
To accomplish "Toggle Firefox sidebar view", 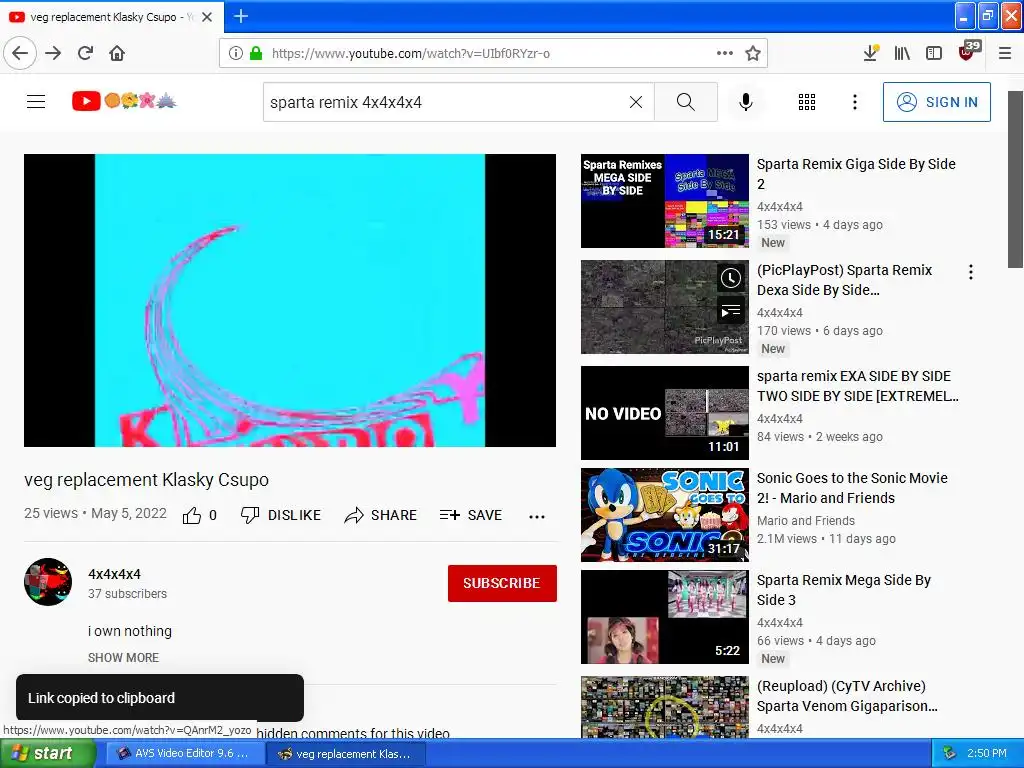I will (x=934, y=53).
